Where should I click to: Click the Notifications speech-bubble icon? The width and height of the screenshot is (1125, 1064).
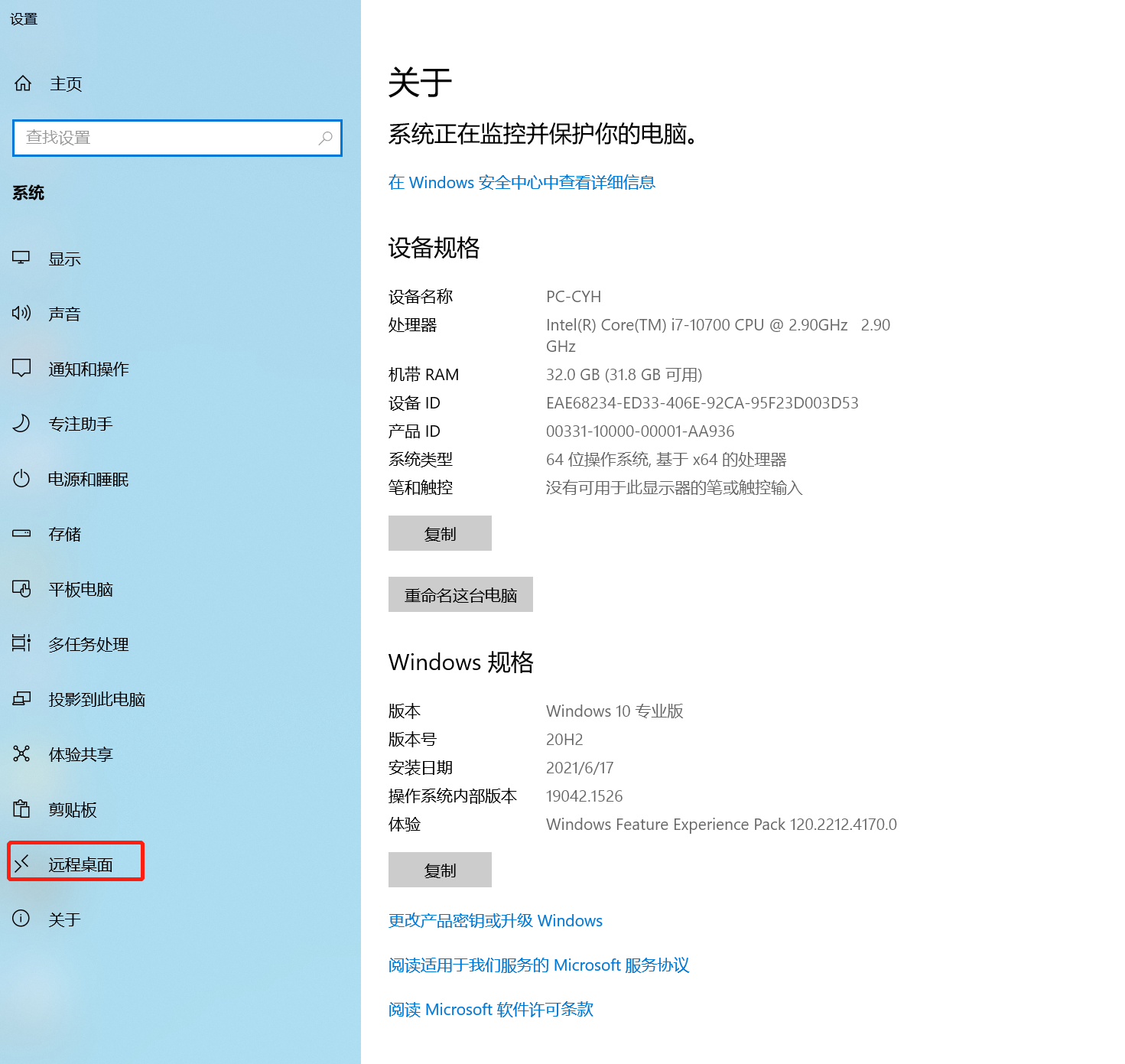(21, 369)
